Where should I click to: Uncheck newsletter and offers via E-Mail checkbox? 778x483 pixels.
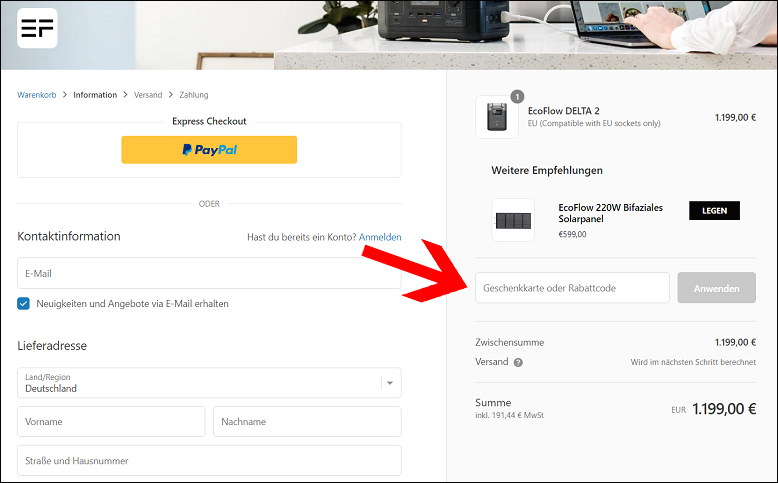[23, 303]
